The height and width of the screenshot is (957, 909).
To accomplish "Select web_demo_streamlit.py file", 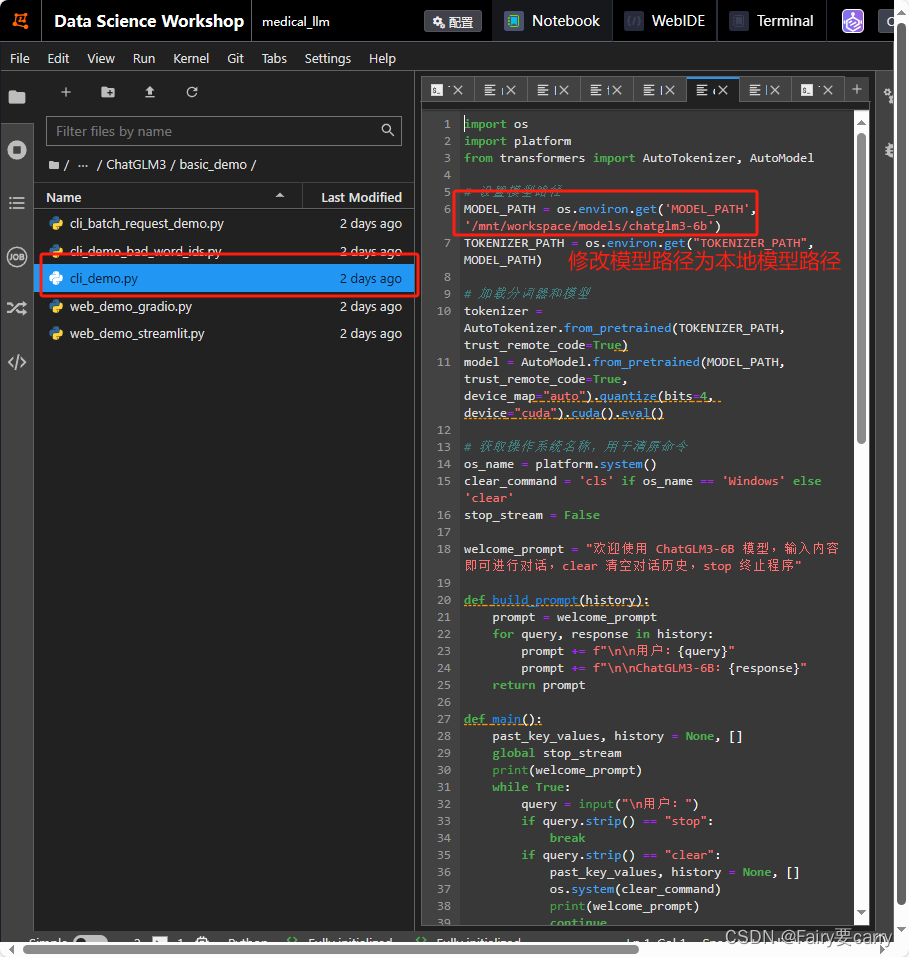I will (225, 334).
